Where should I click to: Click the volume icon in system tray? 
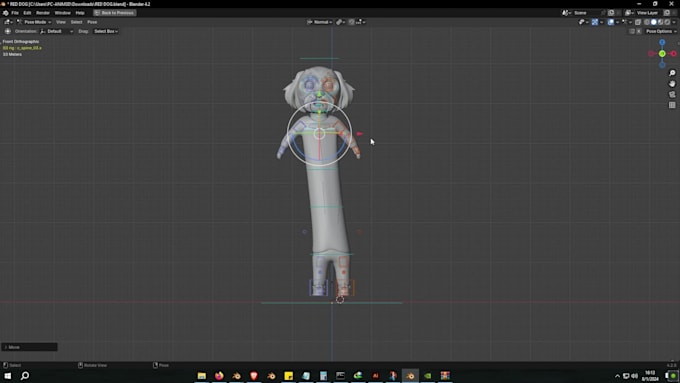click(x=634, y=376)
